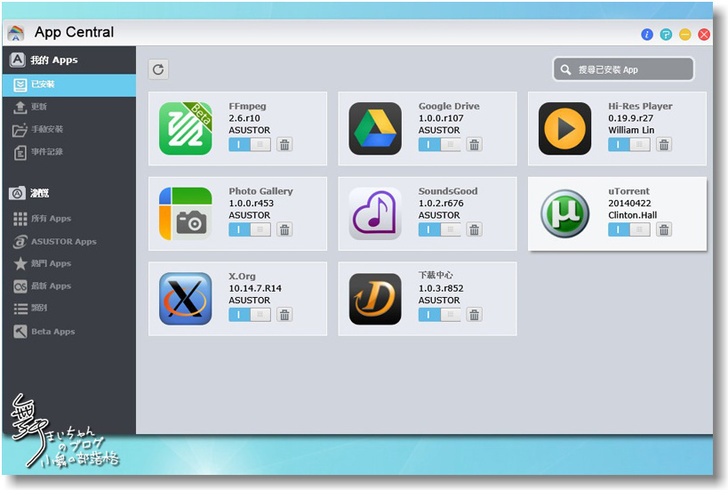Toggle the SoundsGood enable switch

tap(439, 229)
